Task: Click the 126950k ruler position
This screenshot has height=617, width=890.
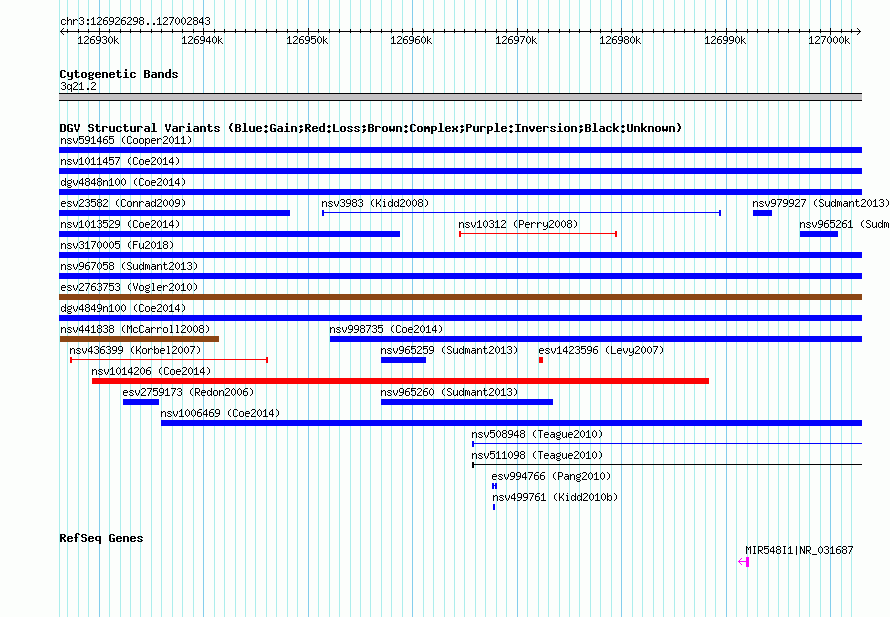Action: 307,40
